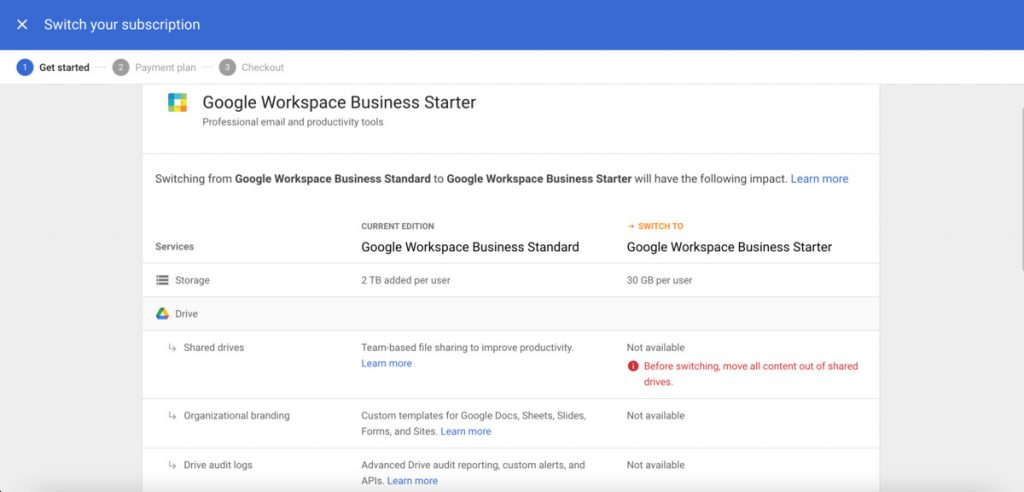Select the Payment plan step
The image size is (1024, 492).
(153, 67)
